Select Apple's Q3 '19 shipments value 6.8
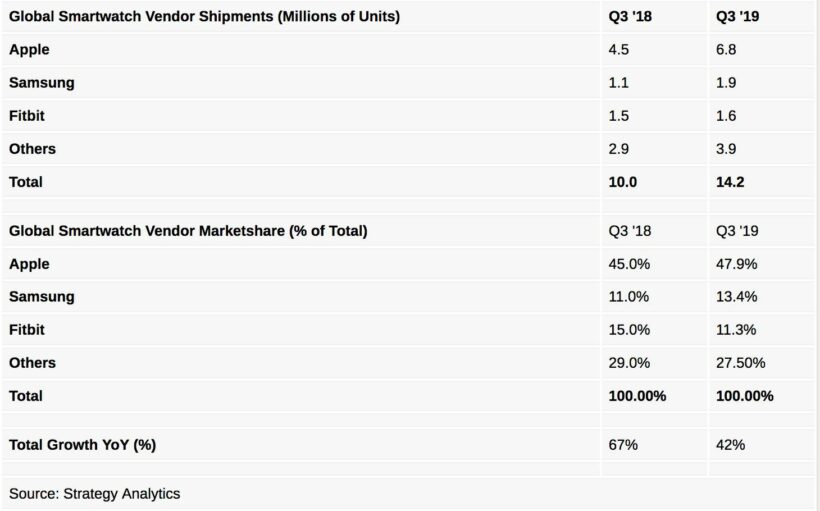820x511 pixels. [x=728, y=49]
